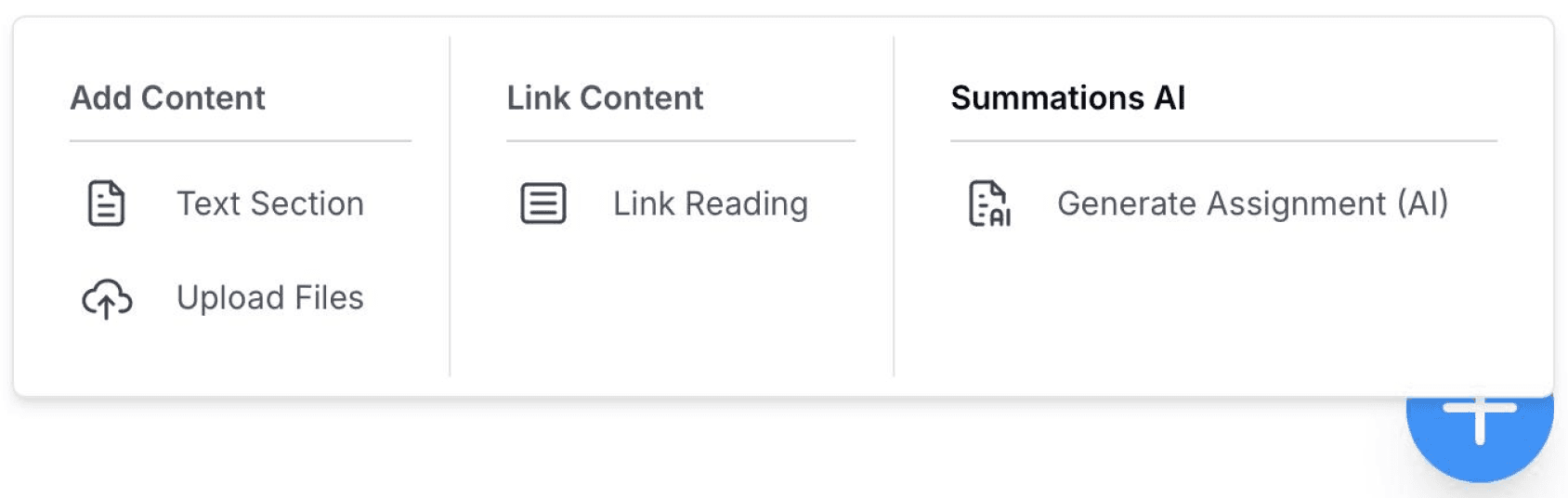Click the divider line under Add Content
The height and width of the screenshot is (498, 1568).
(x=241, y=141)
